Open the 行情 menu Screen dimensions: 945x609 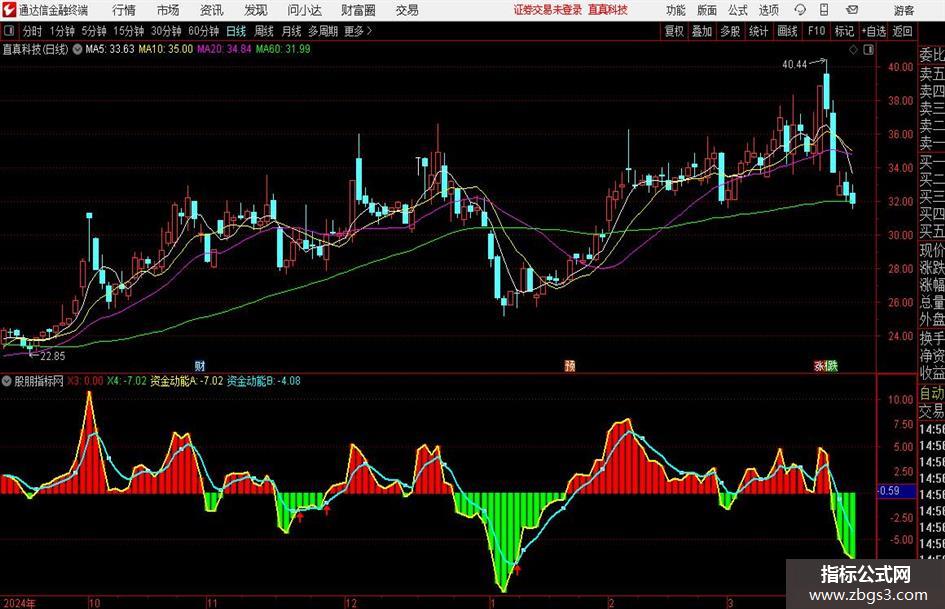coord(124,10)
